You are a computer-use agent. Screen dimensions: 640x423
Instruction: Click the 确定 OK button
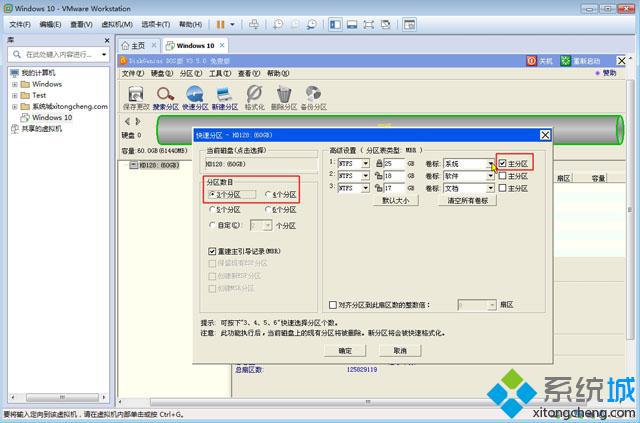[345, 351]
